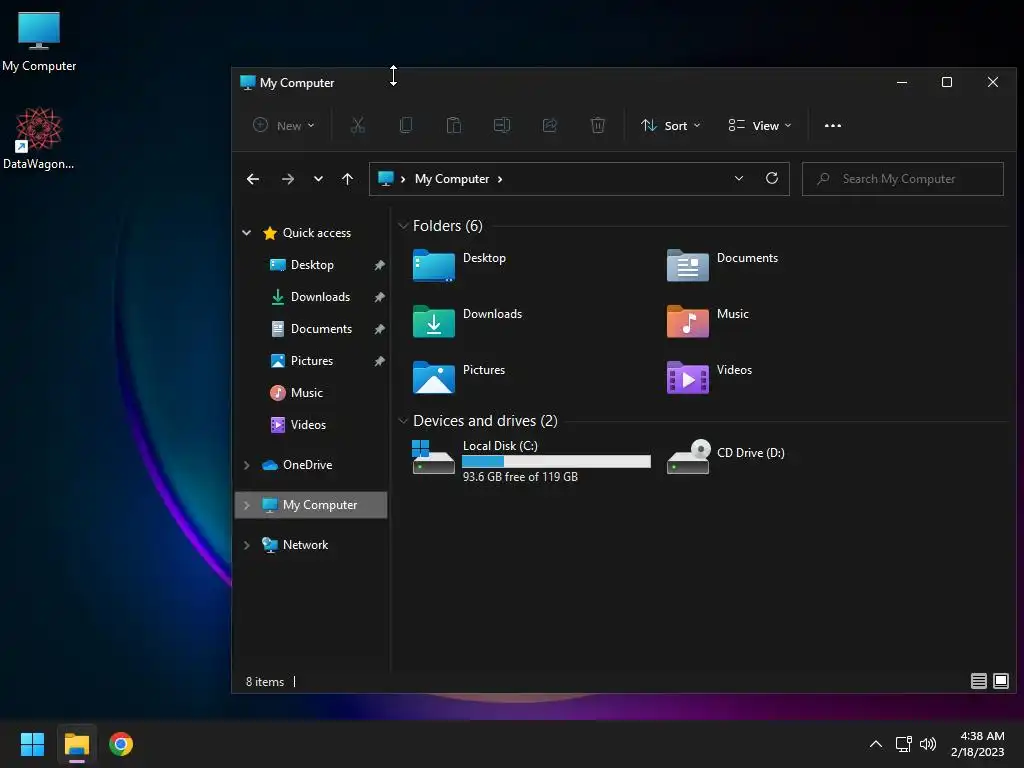The image size is (1024, 768).
Task: Click "93.6 GB free of 119 GB" text
Action: [520, 477]
